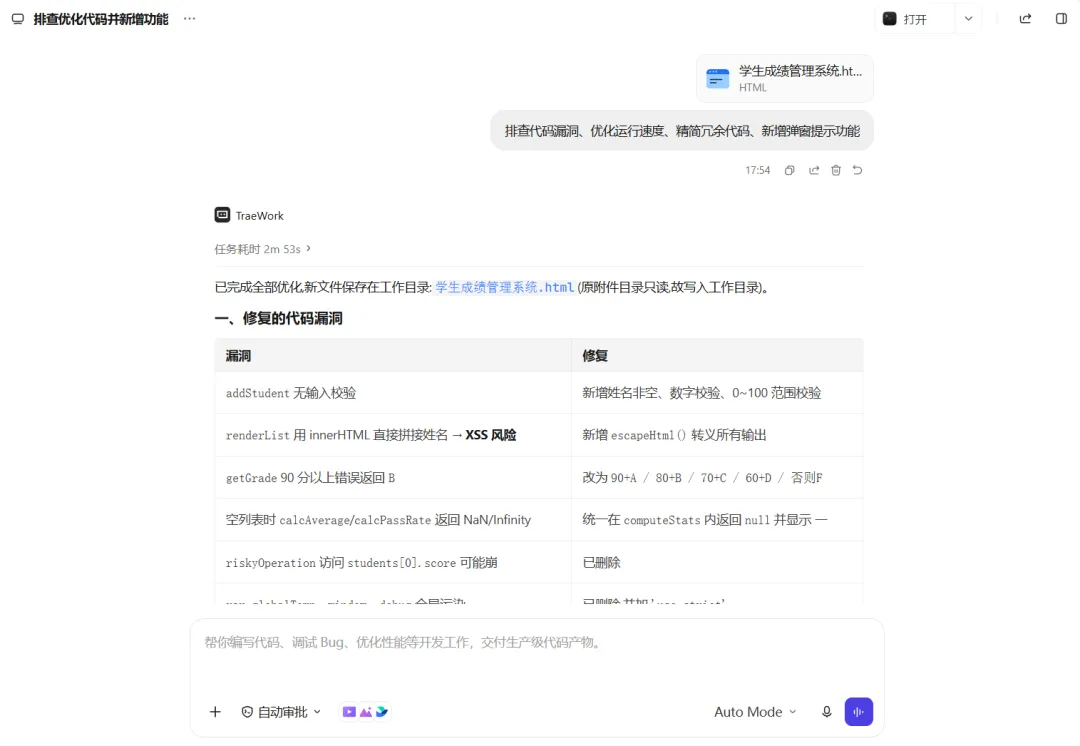This screenshot has width=1080, height=746.
Task: Open the 学生成绩管理系统 HTML attachment card
Action: coord(785,79)
